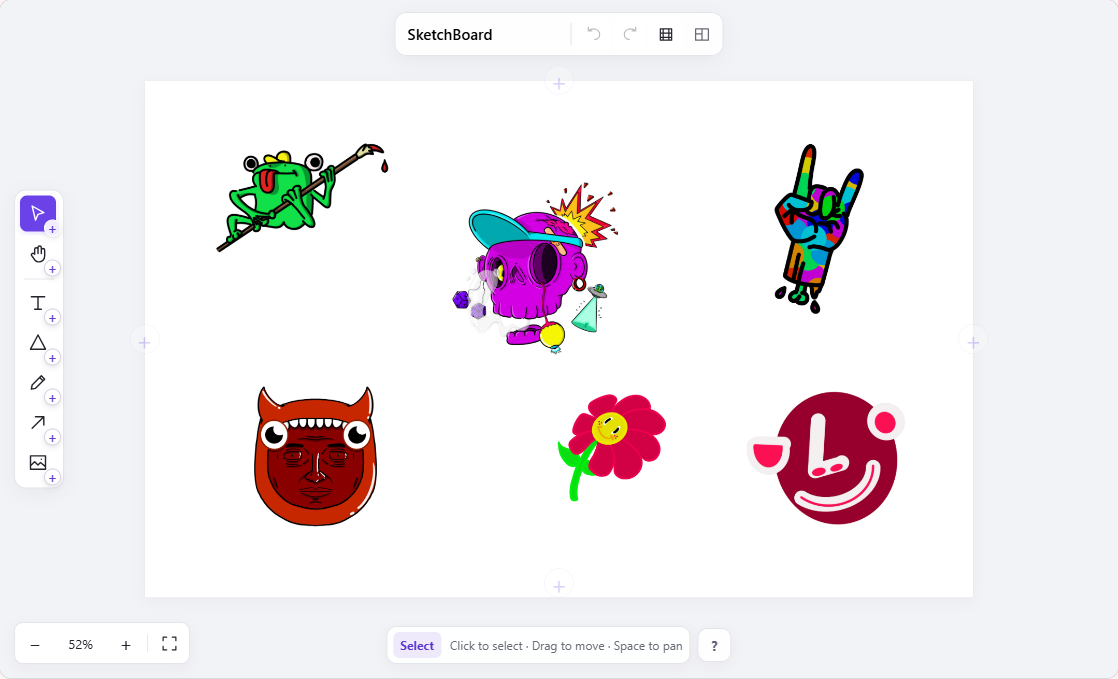
Task: Expand plus badge on Text tool
Action: point(52,318)
